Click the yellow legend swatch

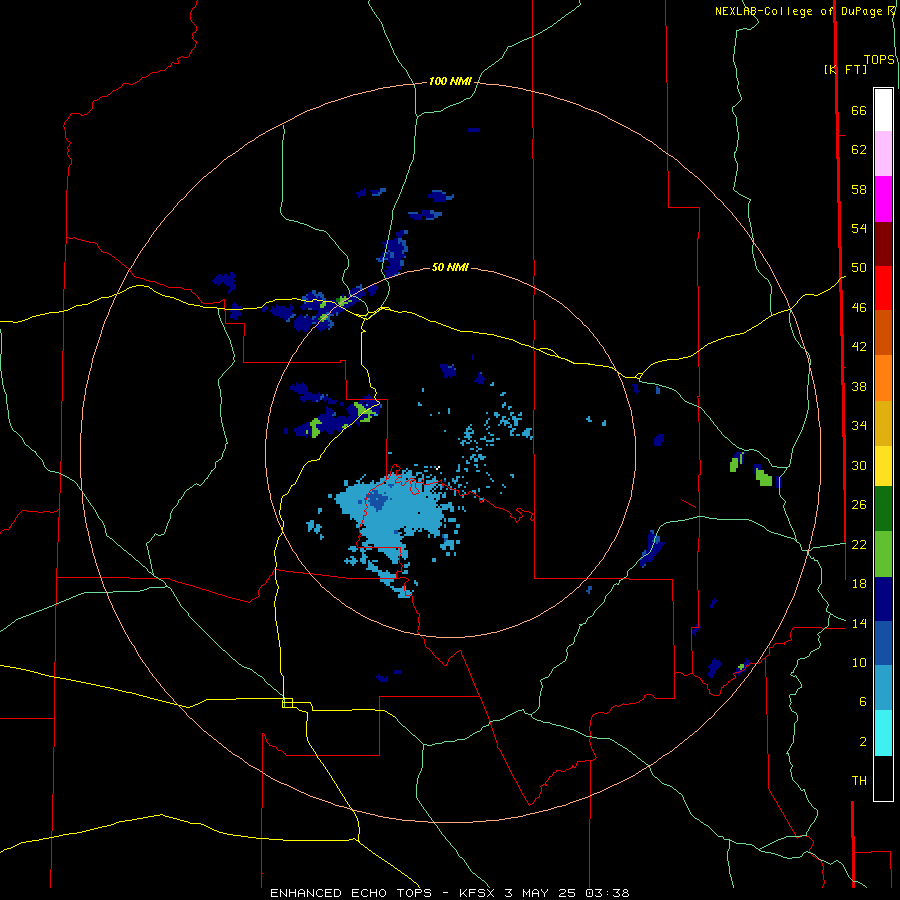pyautogui.click(x=883, y=466)
